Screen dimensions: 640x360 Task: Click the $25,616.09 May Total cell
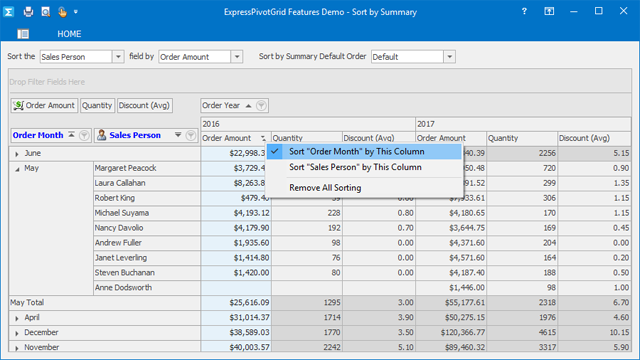point(236,302)
